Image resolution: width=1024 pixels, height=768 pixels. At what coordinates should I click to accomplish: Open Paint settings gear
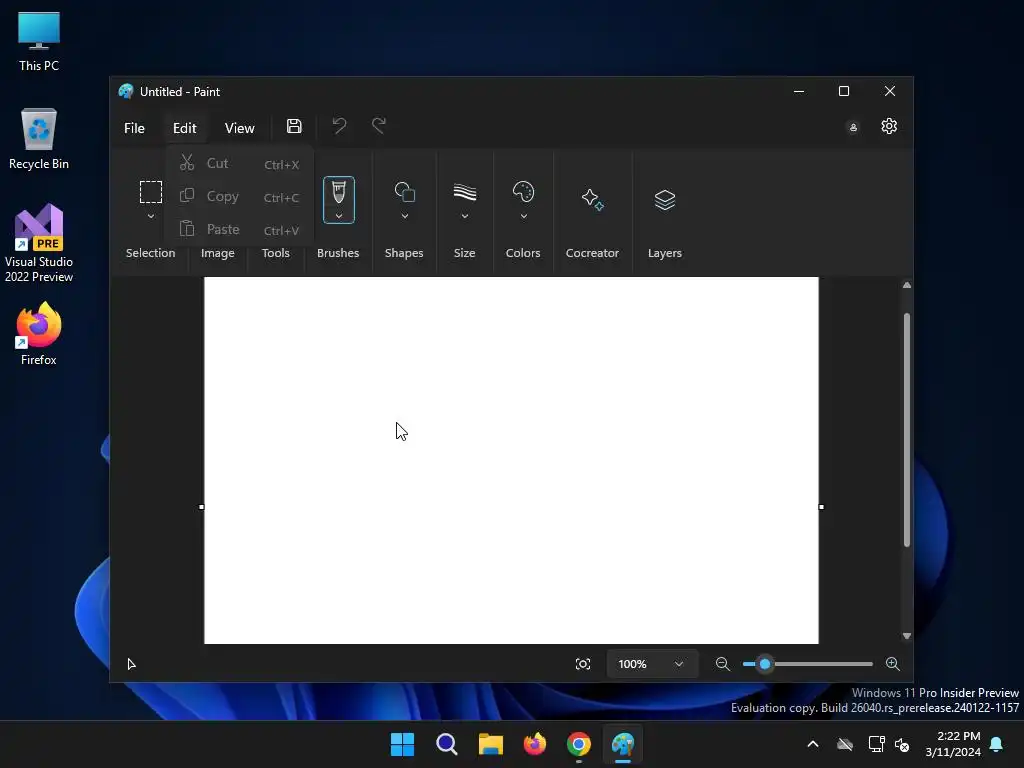tap(889, 126)
